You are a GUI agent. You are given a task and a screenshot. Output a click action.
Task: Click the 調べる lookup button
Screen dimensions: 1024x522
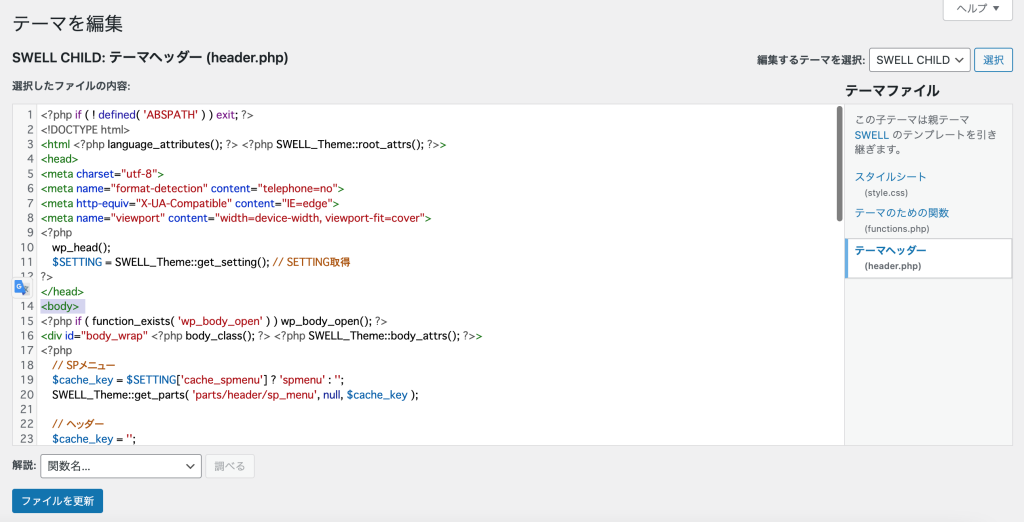click(x=230, y=466)
